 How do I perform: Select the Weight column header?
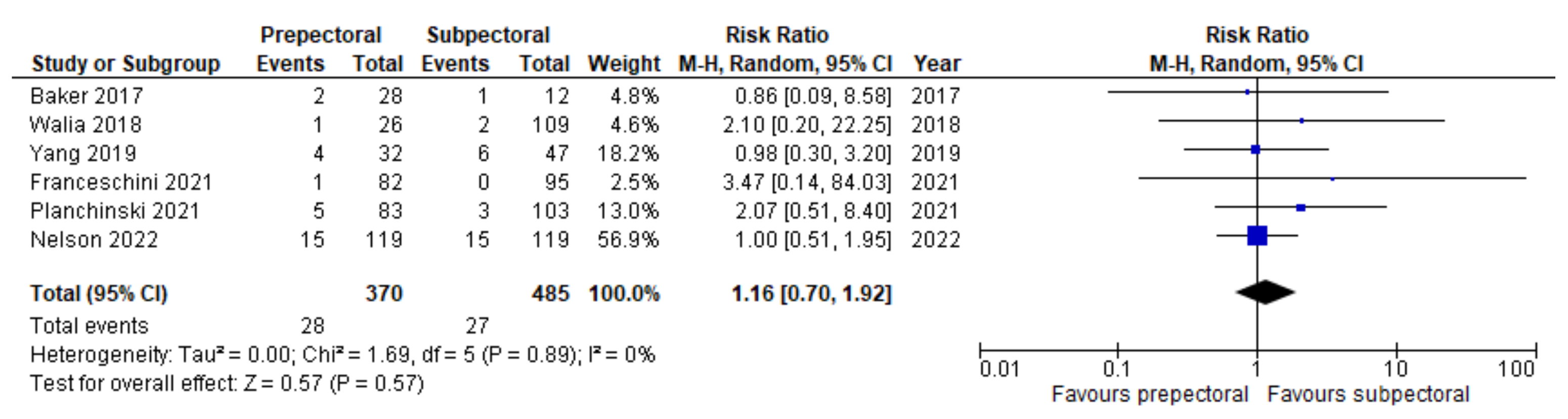tap(623, 64)
